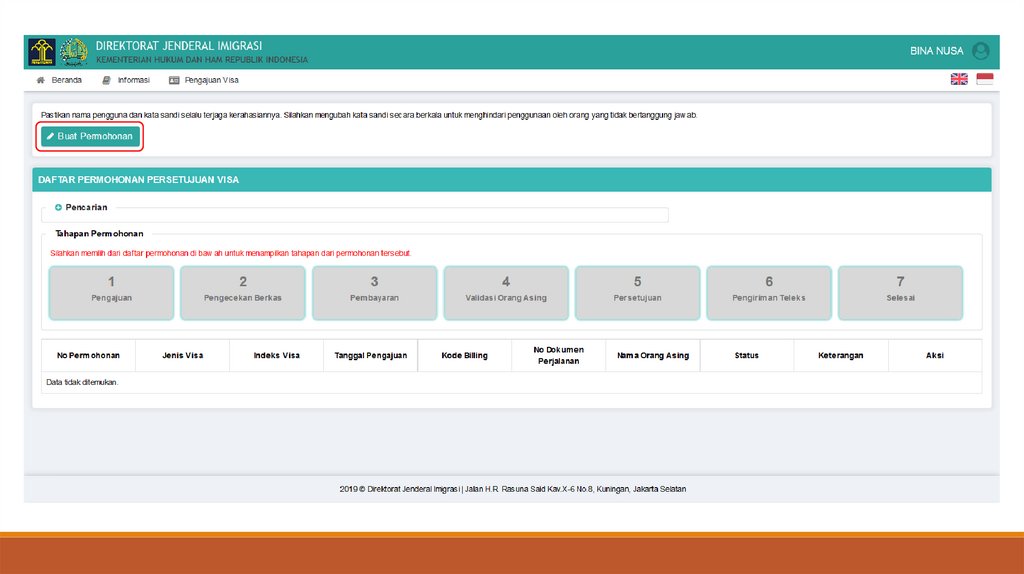Click the No Permohonan column header
The height and width of the screenshot is (574, 1024).
point(88,355)
